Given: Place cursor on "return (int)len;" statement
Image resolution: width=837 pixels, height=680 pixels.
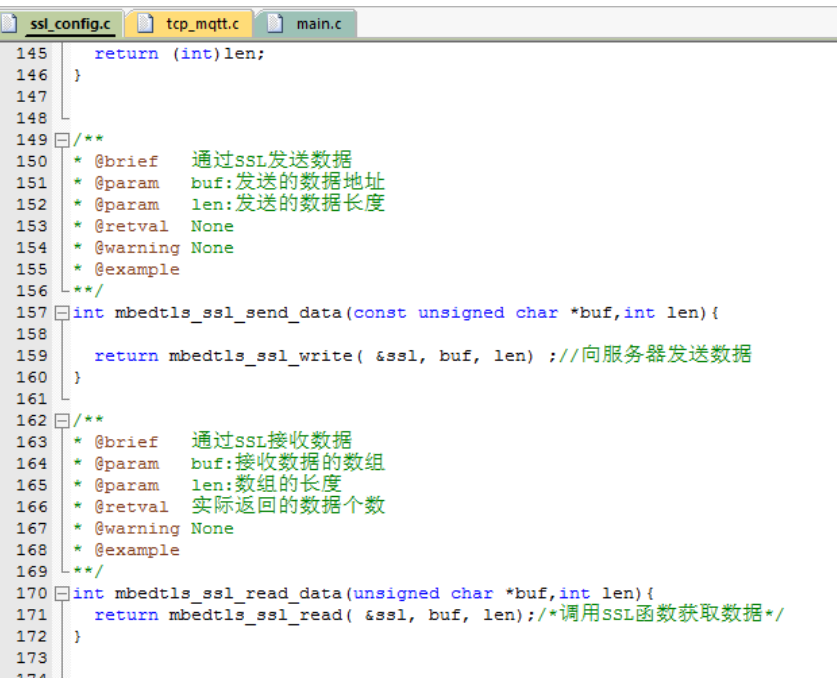Looking at the screenshot, I should pos(180,54).
